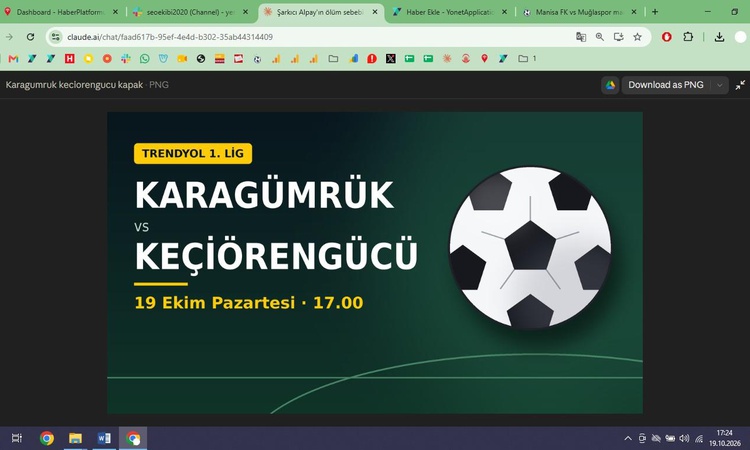The height and width of the screenshot is (450, 750).
Task: Open a new browser tab
Action: pyautogui.click(x=655, y=11)
